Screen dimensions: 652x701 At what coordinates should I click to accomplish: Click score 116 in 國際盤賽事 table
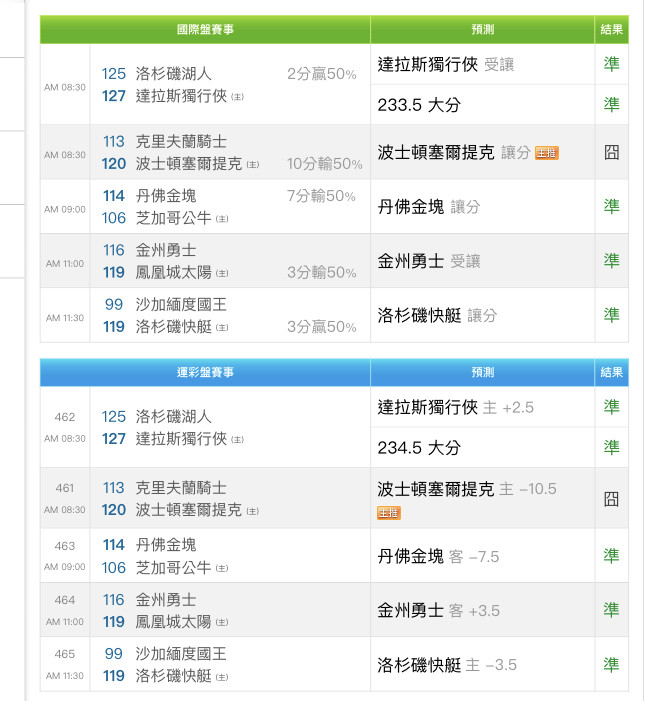114,250
